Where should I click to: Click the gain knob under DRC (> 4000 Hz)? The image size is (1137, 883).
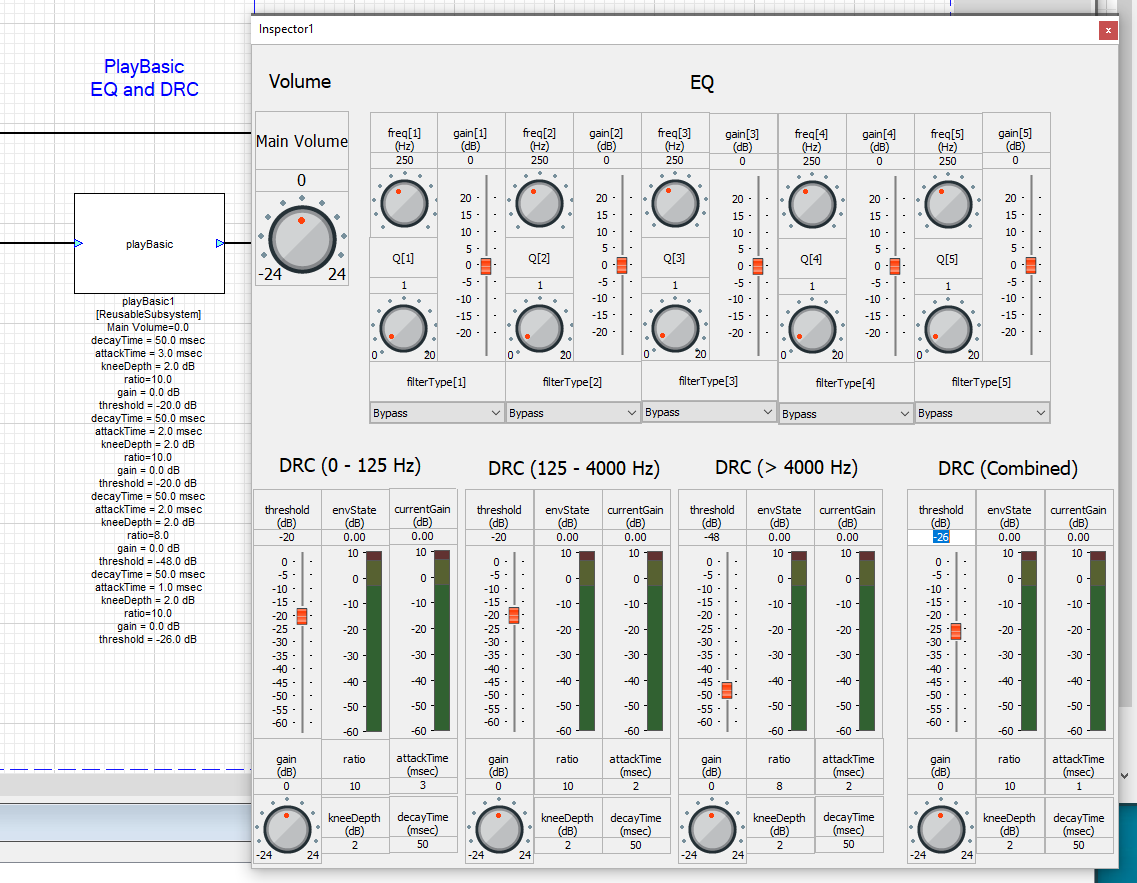pyautogui.click(x=711, y=829)
